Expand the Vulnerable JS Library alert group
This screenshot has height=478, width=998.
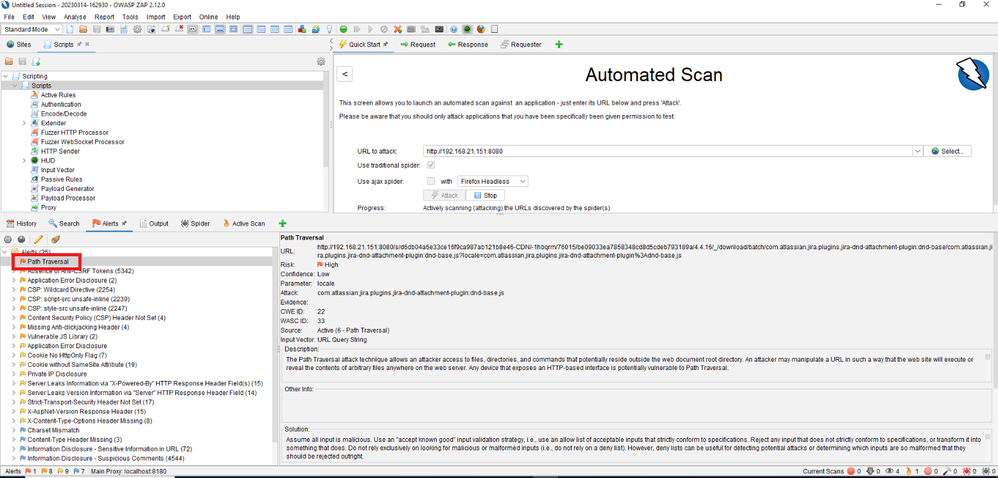pyautogui.click(x=13, y=336)
